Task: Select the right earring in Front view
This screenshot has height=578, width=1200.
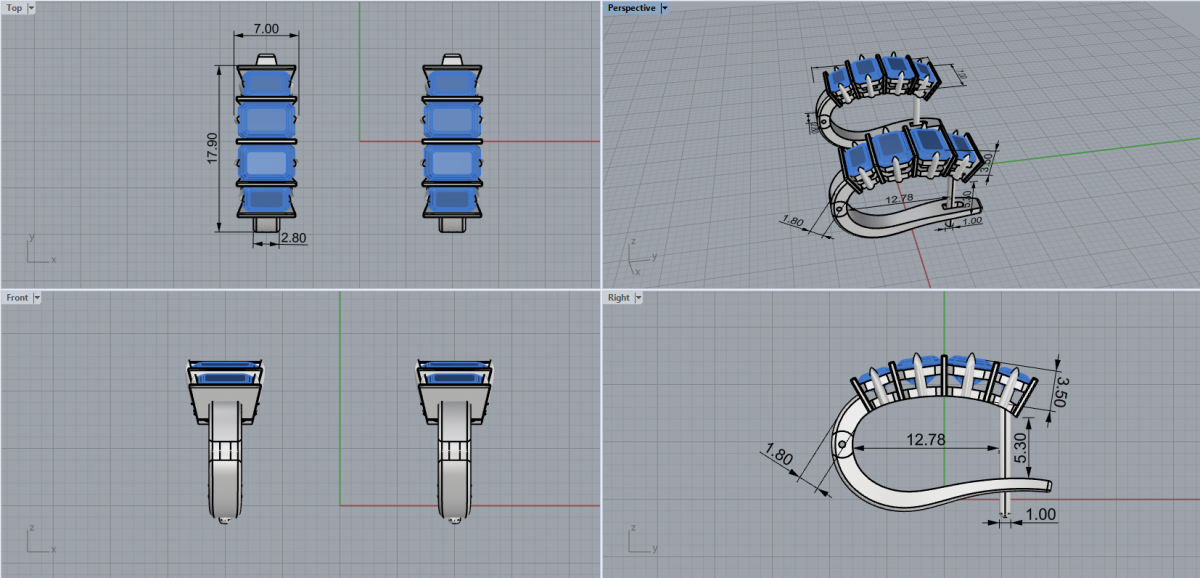Action: (455, 440)
